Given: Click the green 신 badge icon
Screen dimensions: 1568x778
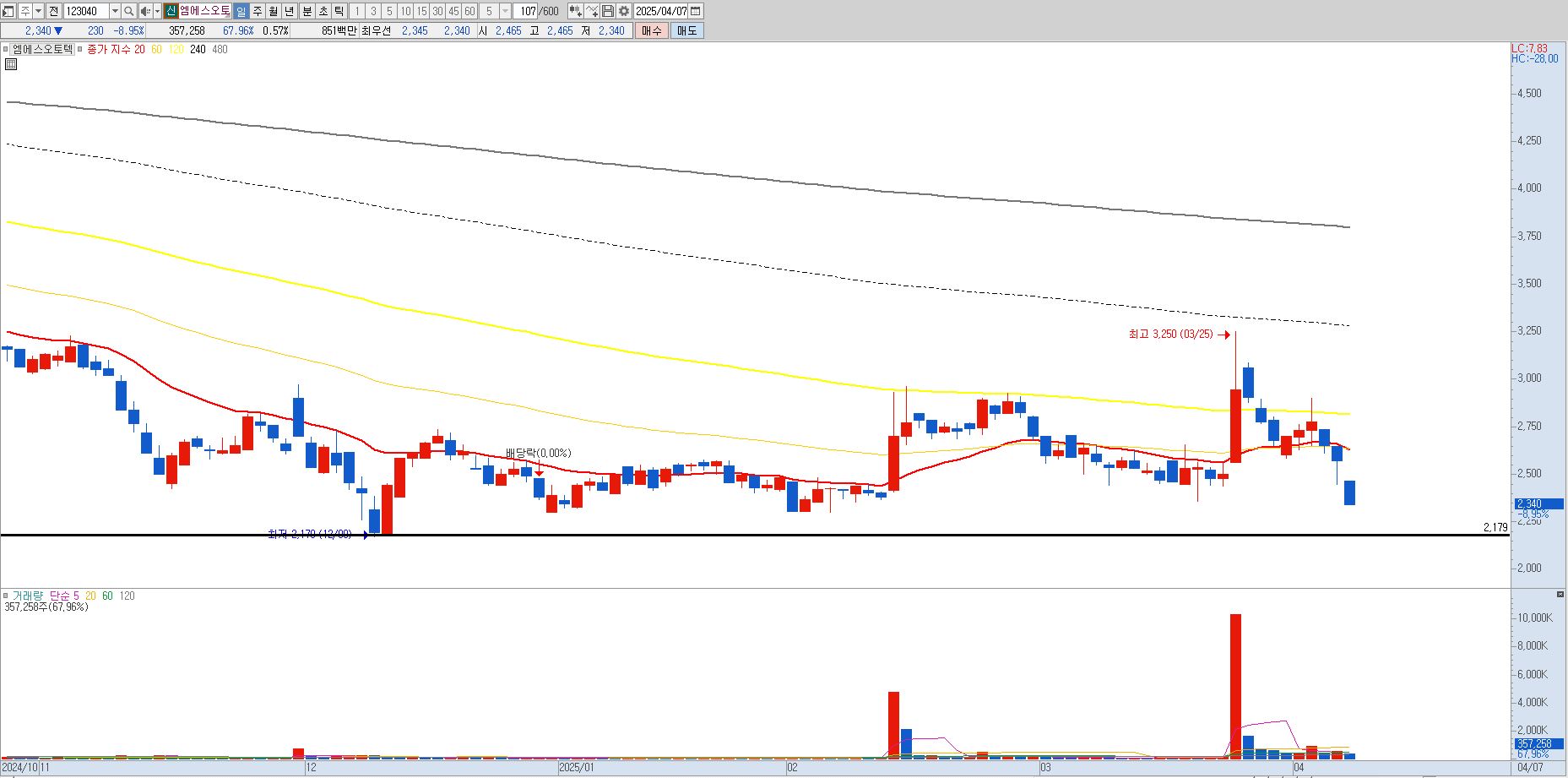Looking at the screenshot, I should pos(171,11).
